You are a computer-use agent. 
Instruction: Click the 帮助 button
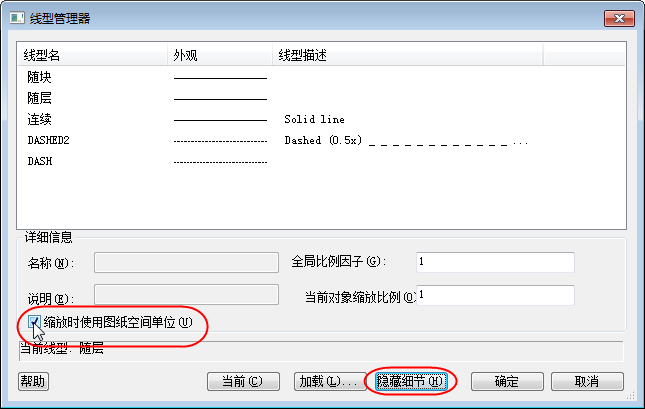click(33, 381)
